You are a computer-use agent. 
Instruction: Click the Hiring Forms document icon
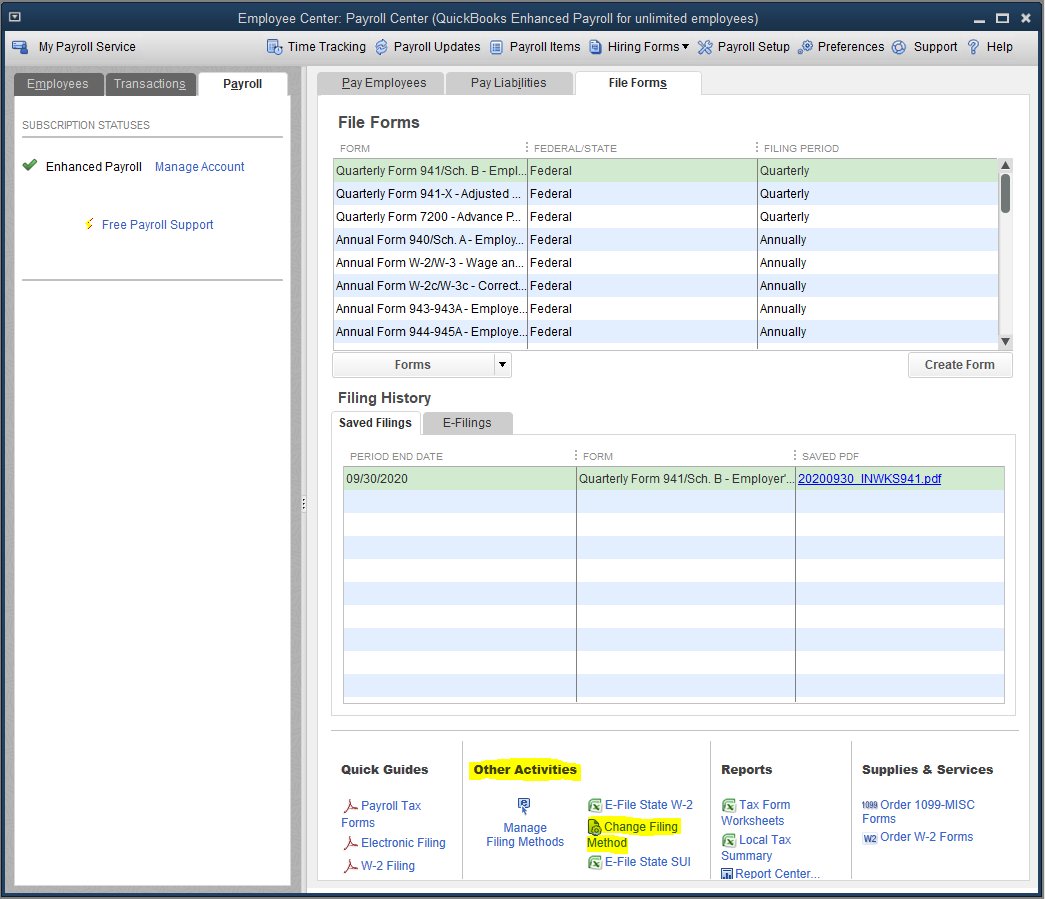(595, 47)
